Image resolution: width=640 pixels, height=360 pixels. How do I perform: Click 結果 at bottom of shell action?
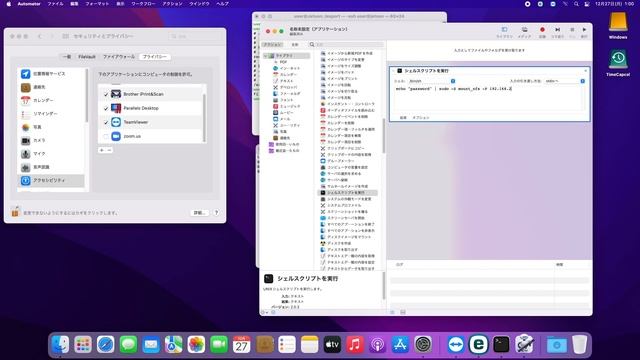pos(403,118)
